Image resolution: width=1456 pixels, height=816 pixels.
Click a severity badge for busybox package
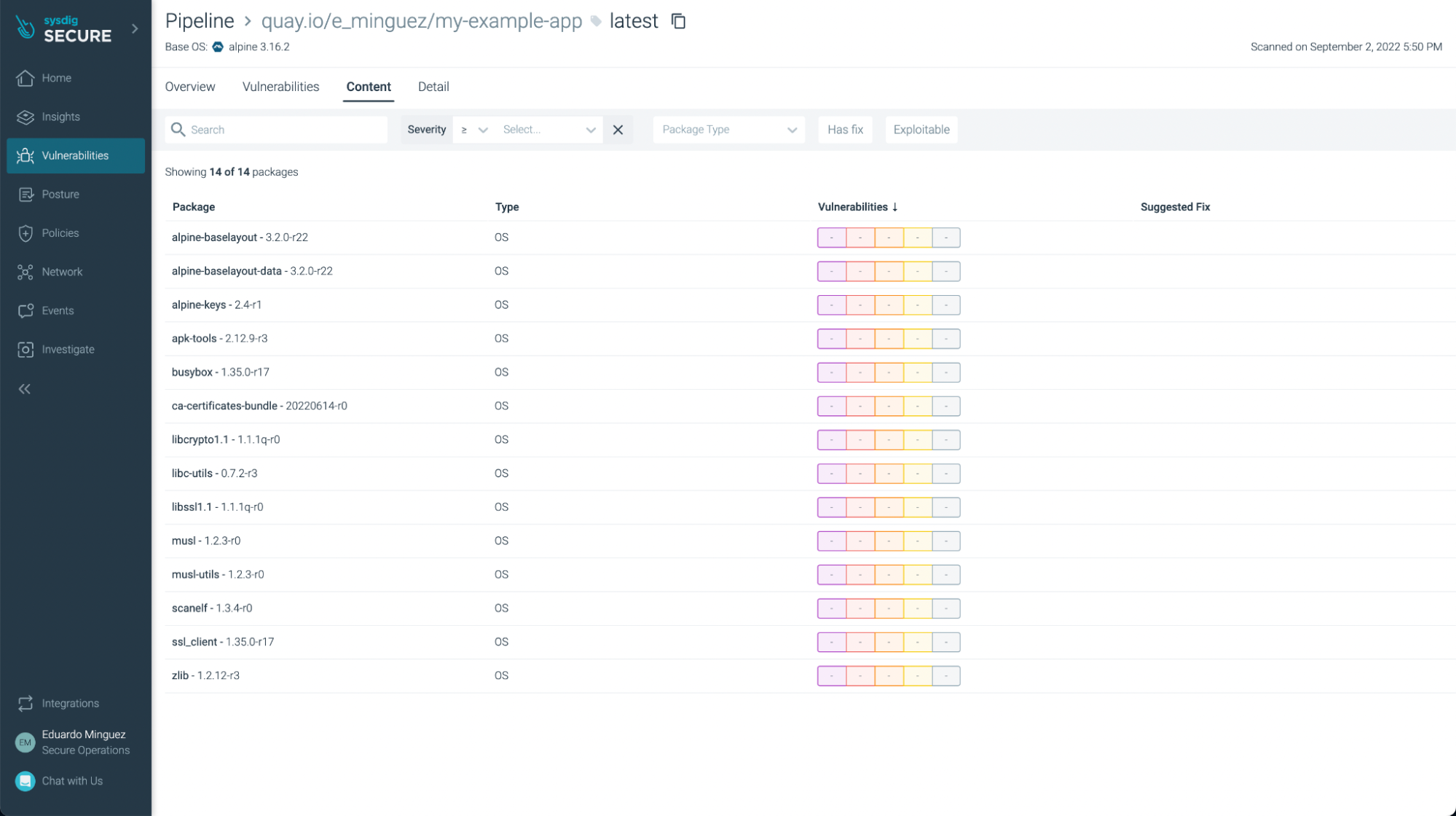tap(831, 372)
